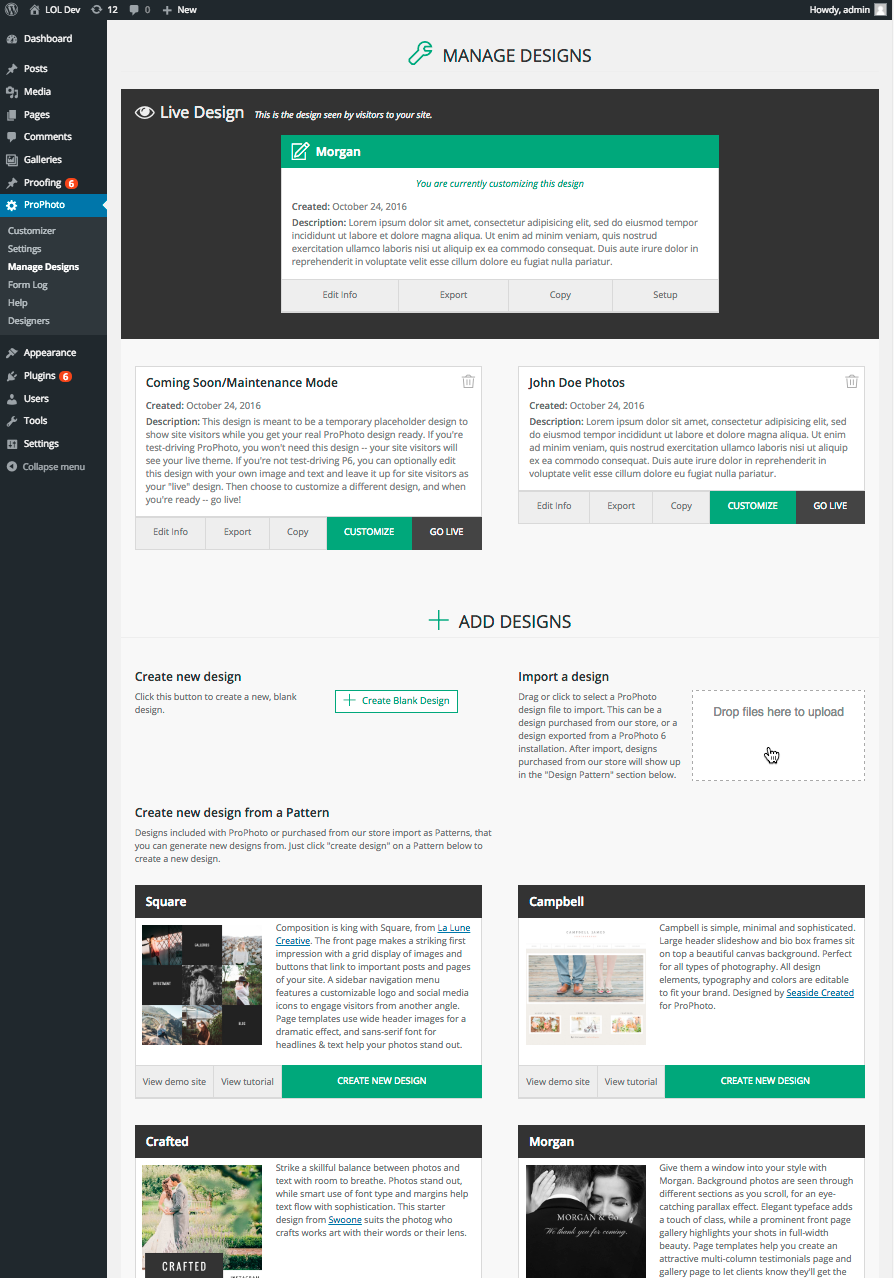894x1278 pixels.
Task: Select Manage Designs in the ProPhoto submenu
Action: click(43, 267)
